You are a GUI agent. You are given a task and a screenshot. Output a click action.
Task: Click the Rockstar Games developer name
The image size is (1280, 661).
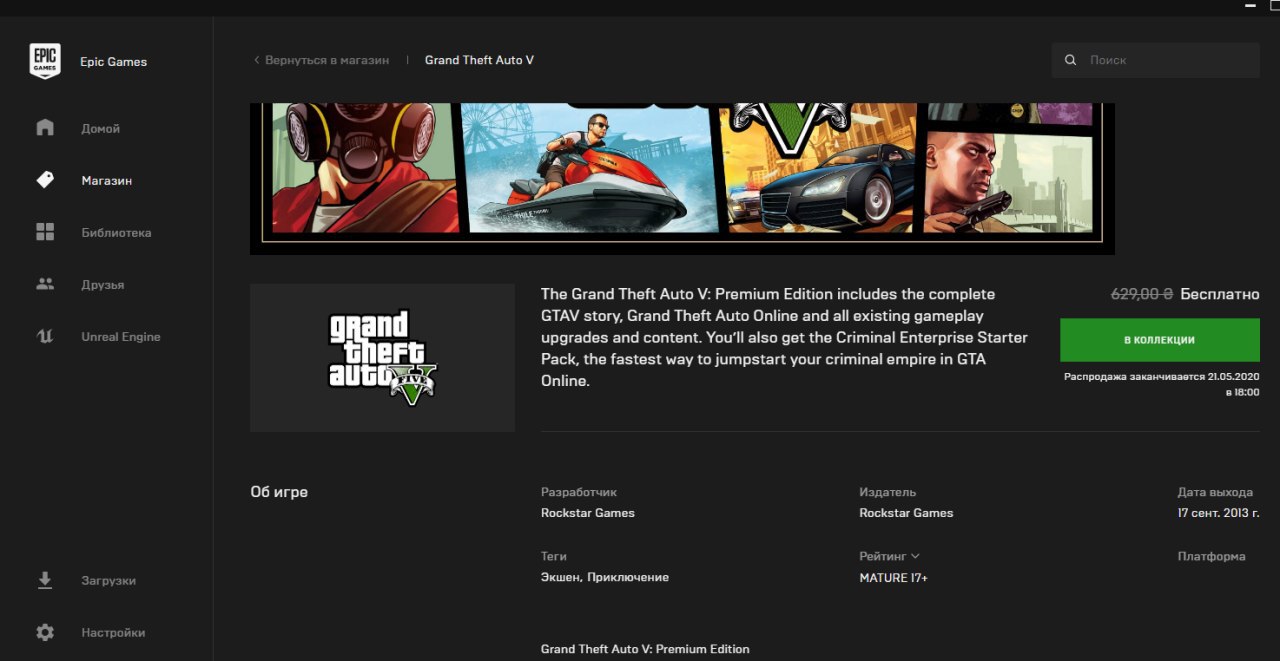tap(588, 513)
